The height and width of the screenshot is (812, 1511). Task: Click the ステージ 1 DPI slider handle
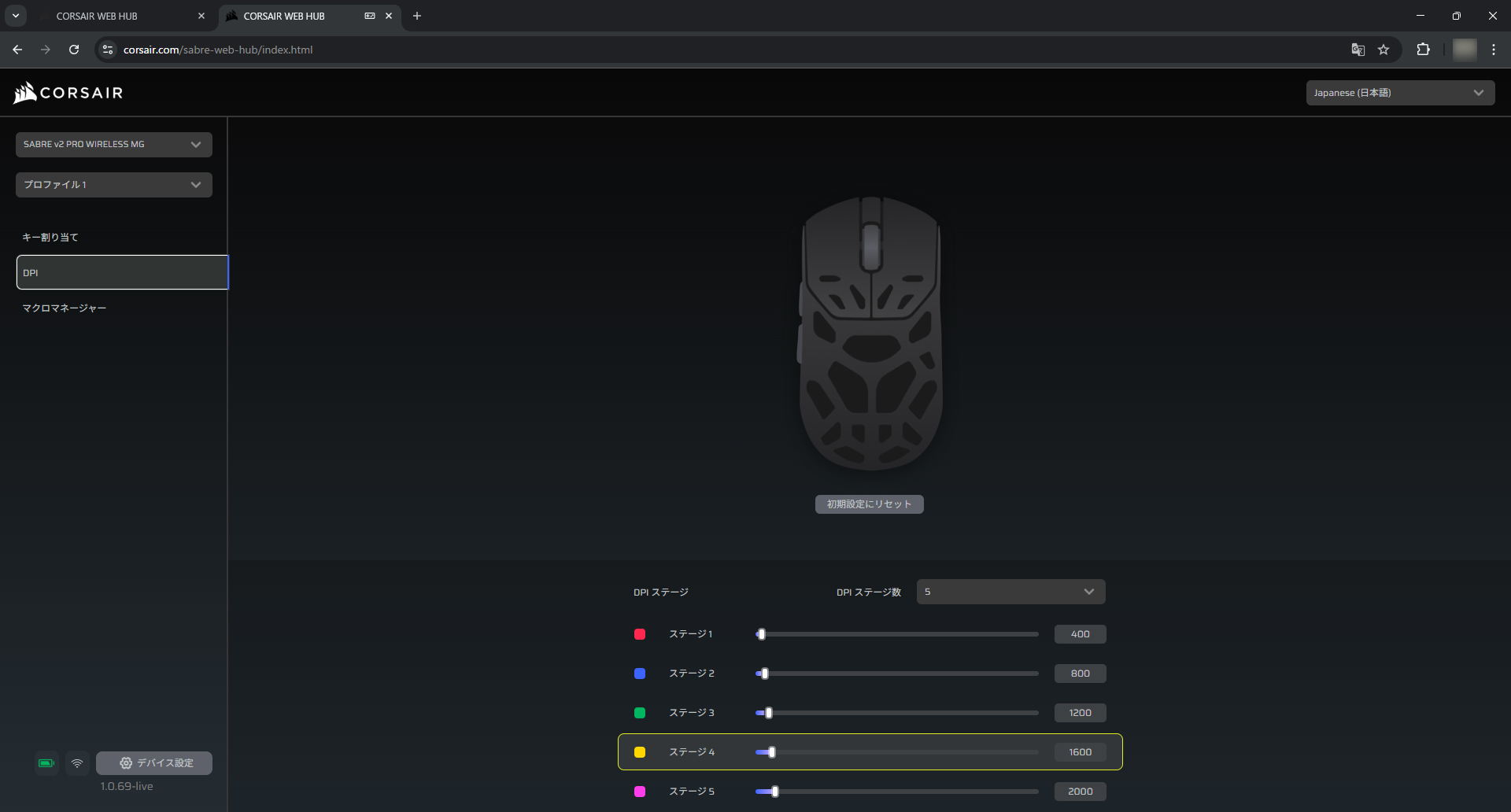point(761,634)
